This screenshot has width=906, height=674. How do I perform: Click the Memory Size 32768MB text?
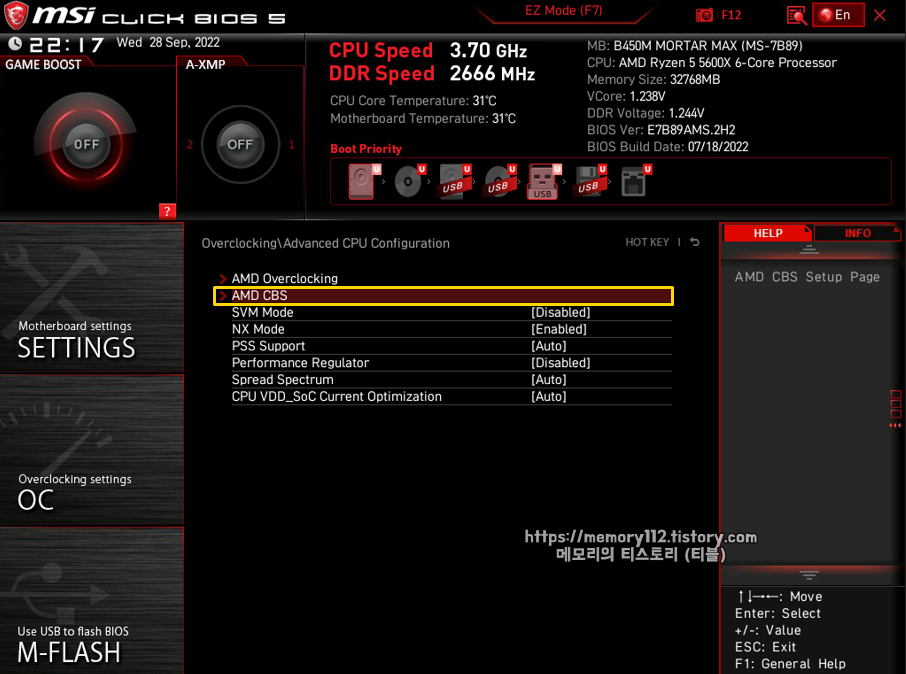click(653, 79)
